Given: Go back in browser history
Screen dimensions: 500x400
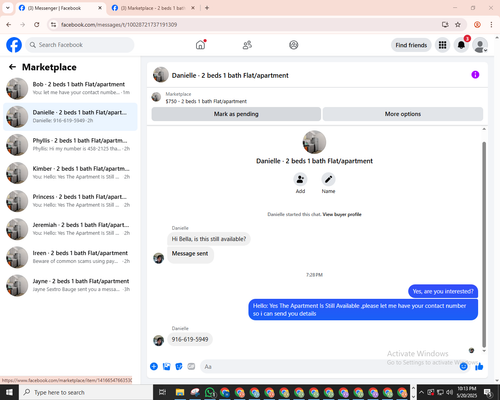Looking at the screenshot, I should [9, 24].
